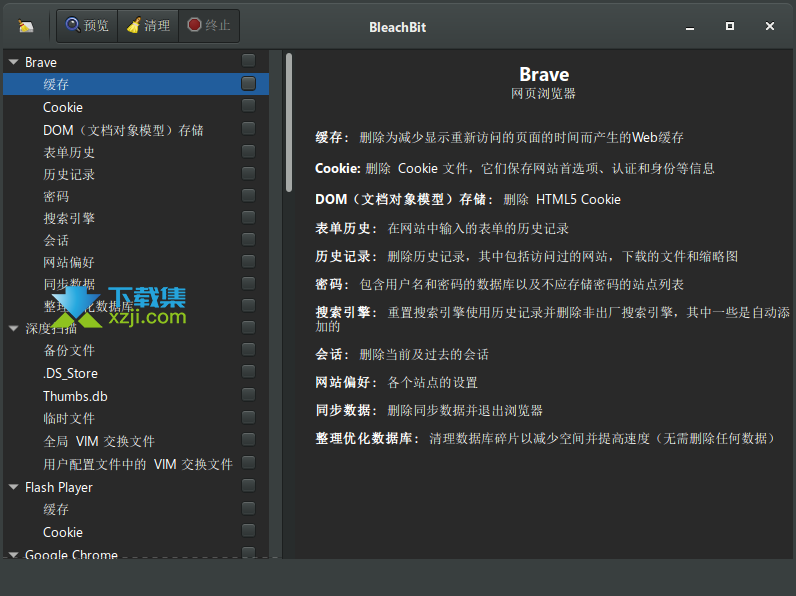Tick the DOM（文档对象模型）存储 checkbox

coord(248,128)
